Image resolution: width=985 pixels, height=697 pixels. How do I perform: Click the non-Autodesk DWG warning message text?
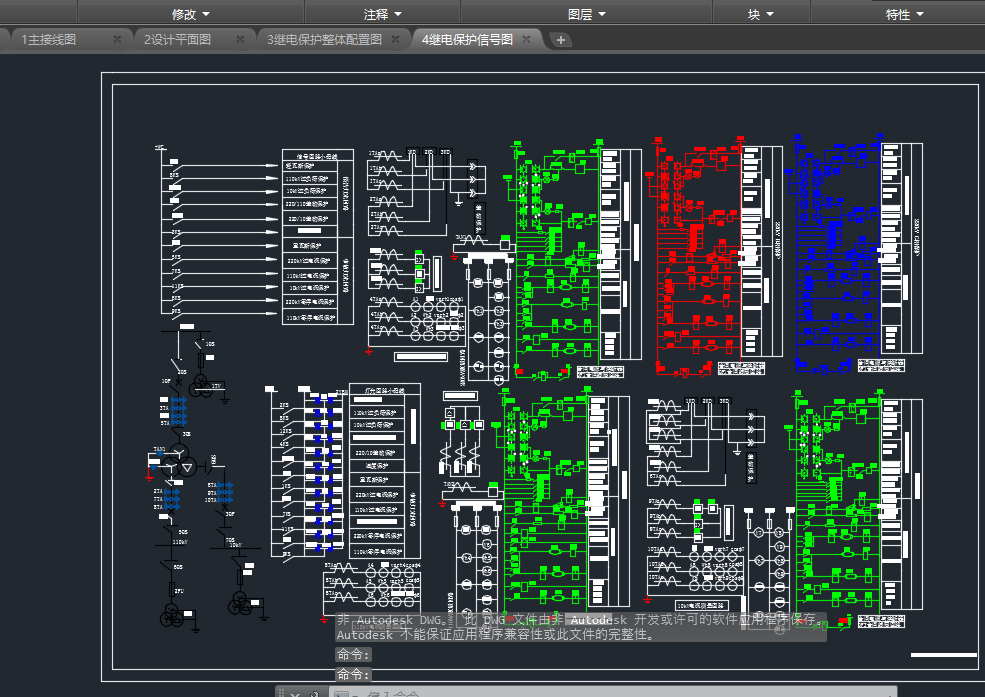coord(580,627)
